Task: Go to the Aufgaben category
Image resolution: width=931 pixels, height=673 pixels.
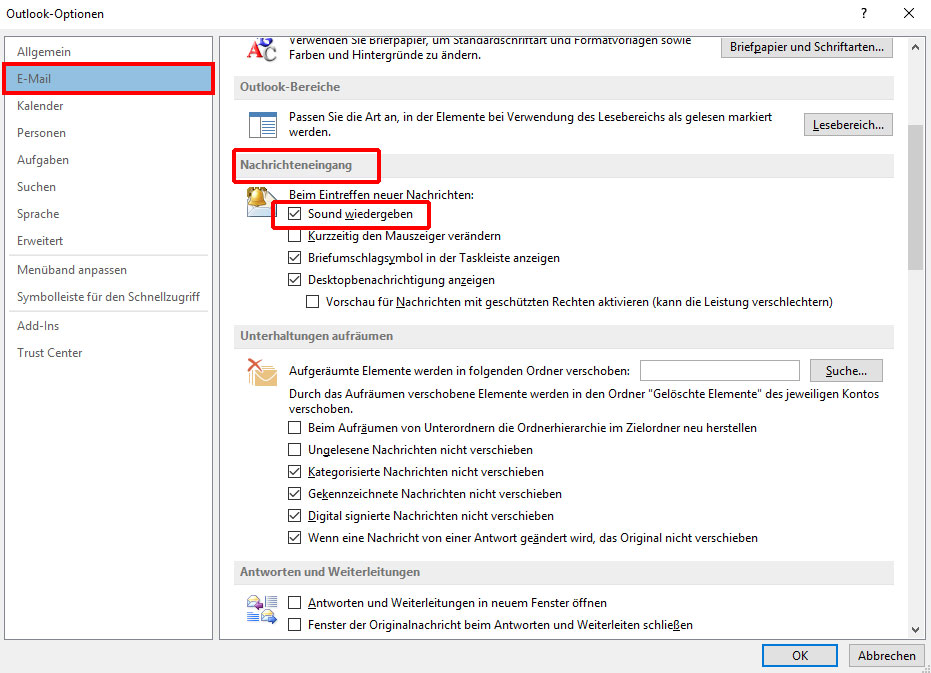Action: 109,160
